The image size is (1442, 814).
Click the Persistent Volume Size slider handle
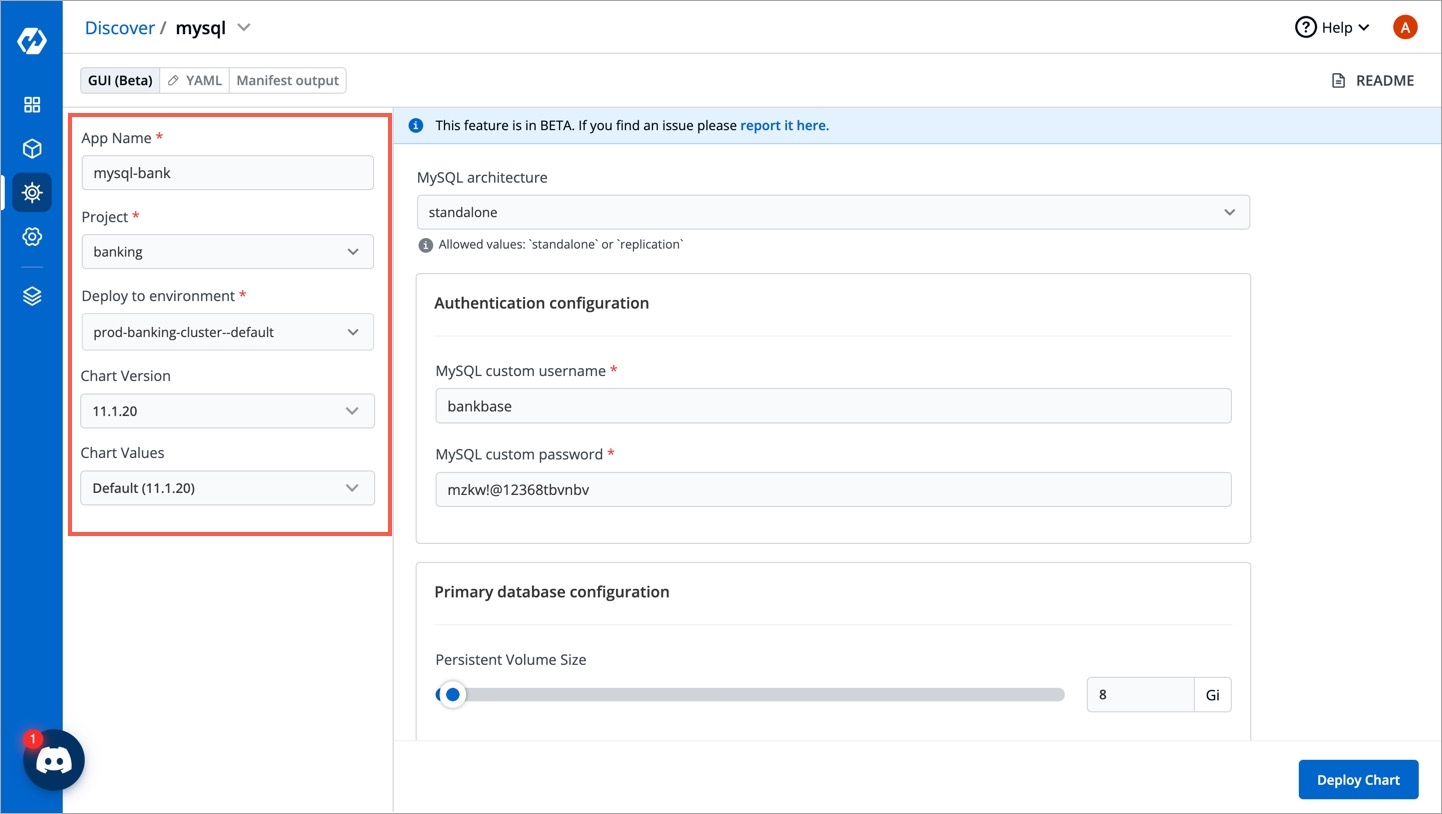(x=453, y=695)
